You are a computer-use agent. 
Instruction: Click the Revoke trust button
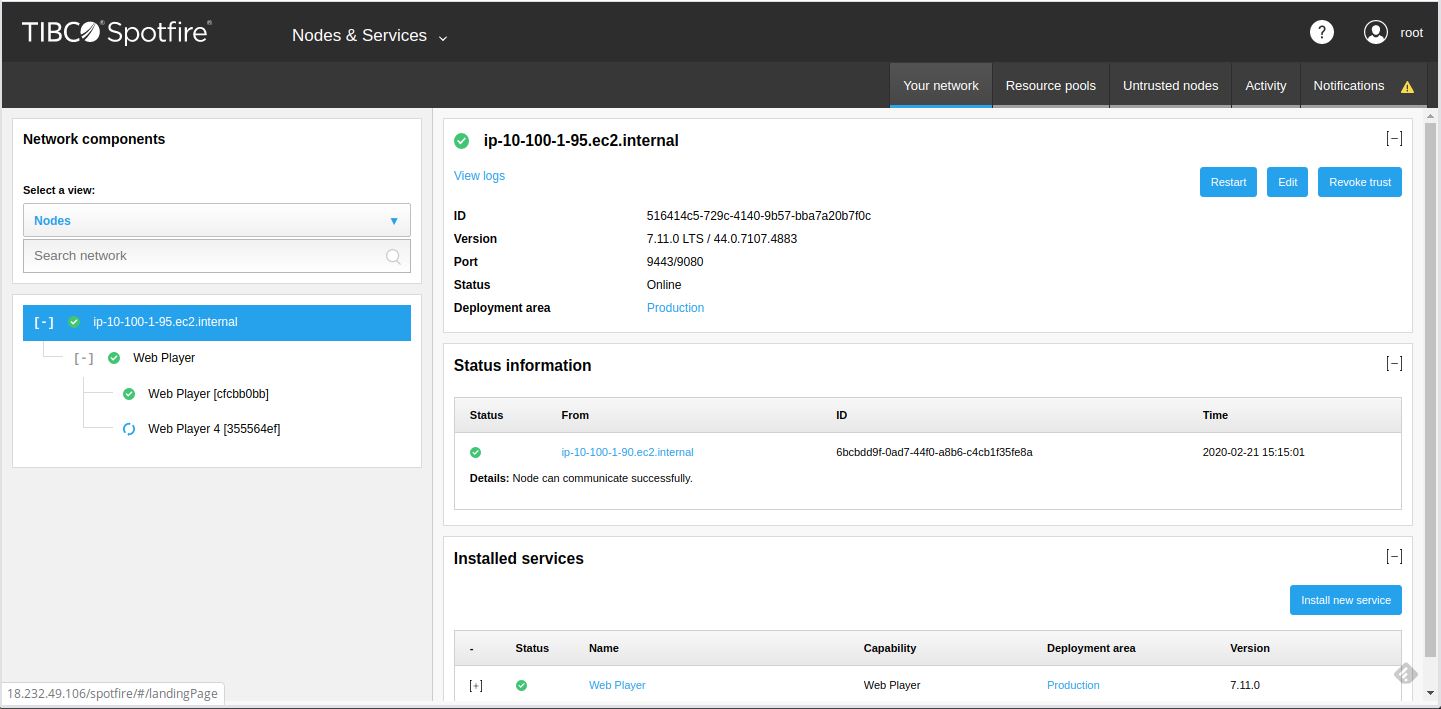click(1360, 182)
